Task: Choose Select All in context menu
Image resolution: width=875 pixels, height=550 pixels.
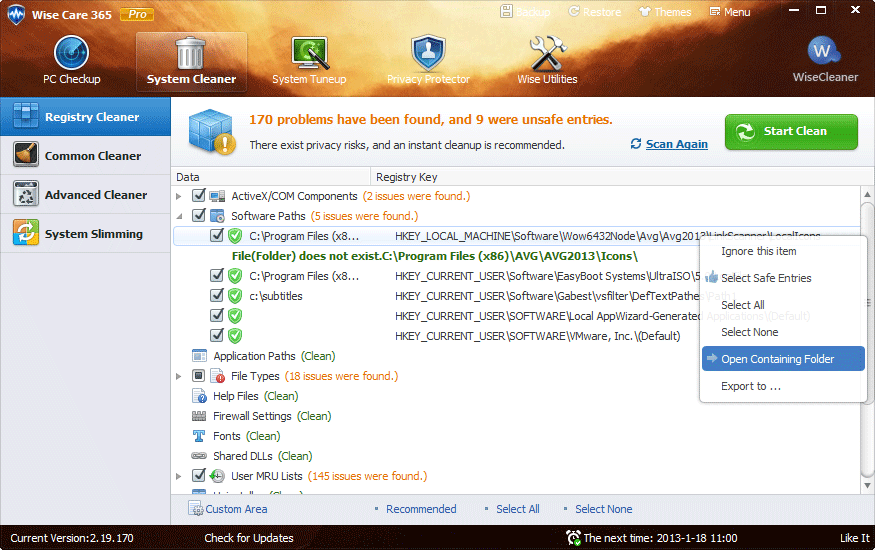Action: 783,305
